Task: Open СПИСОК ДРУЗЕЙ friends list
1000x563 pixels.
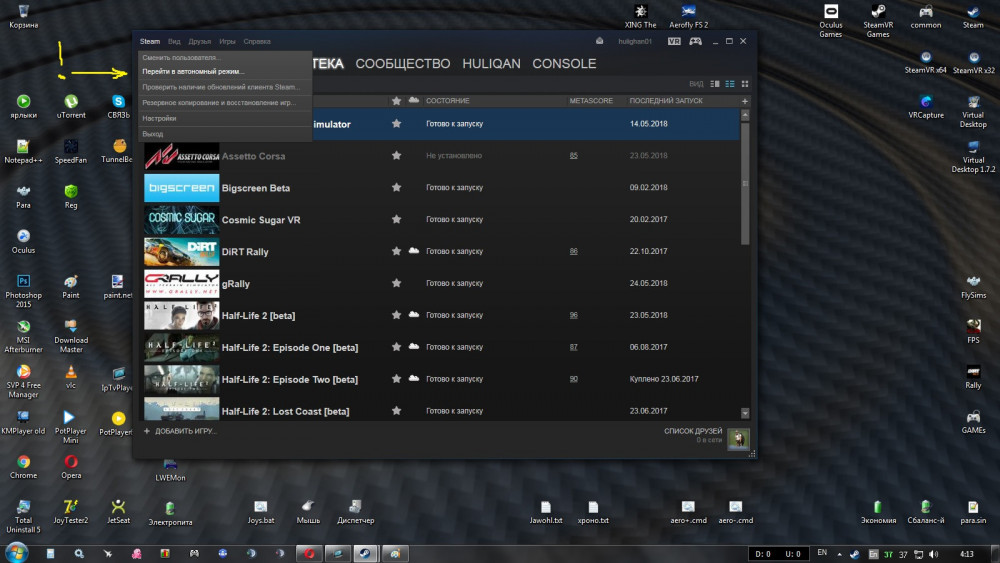Action: click(693, 431)
